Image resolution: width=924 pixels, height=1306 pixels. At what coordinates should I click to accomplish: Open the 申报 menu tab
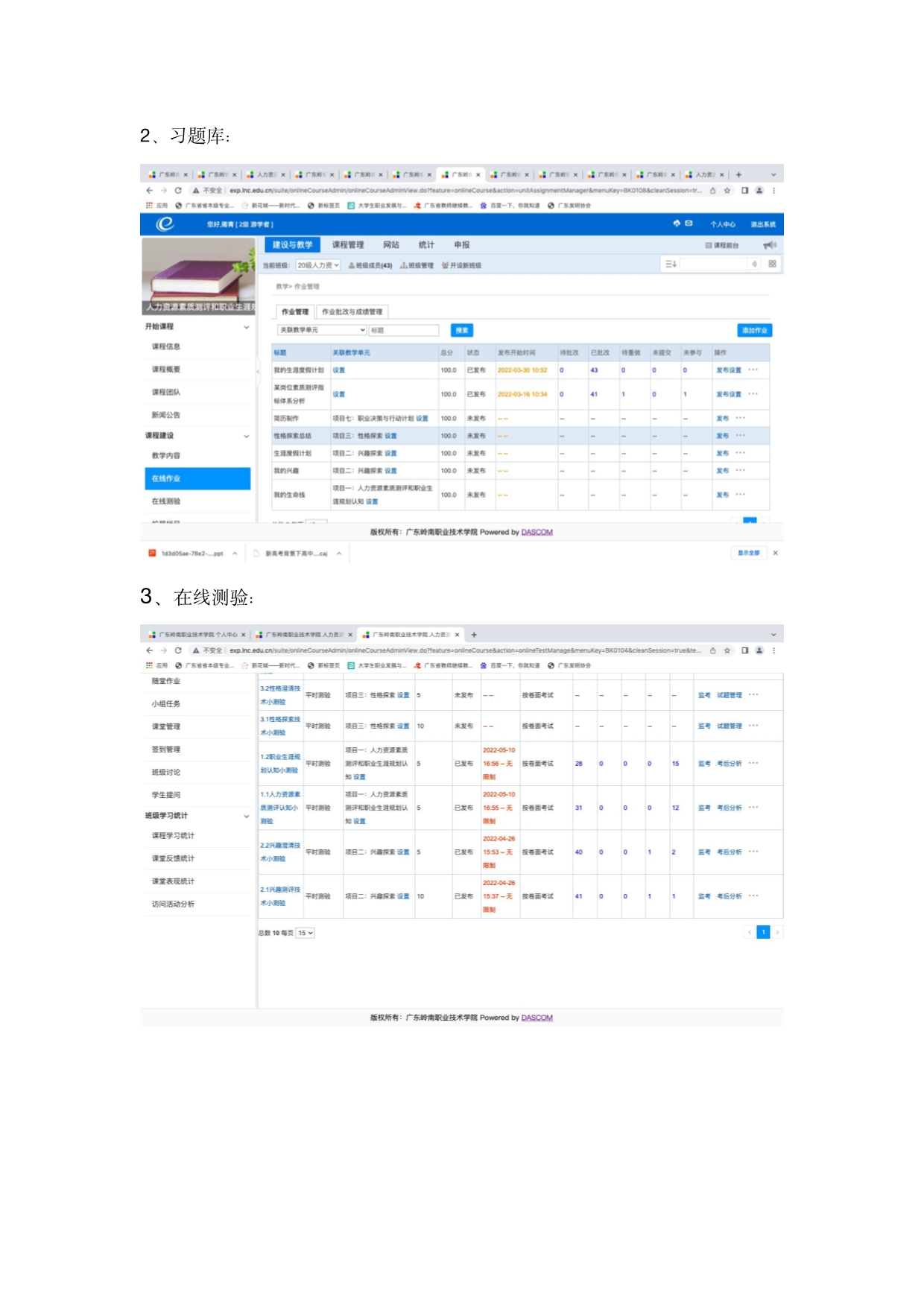tap(462, 245)
